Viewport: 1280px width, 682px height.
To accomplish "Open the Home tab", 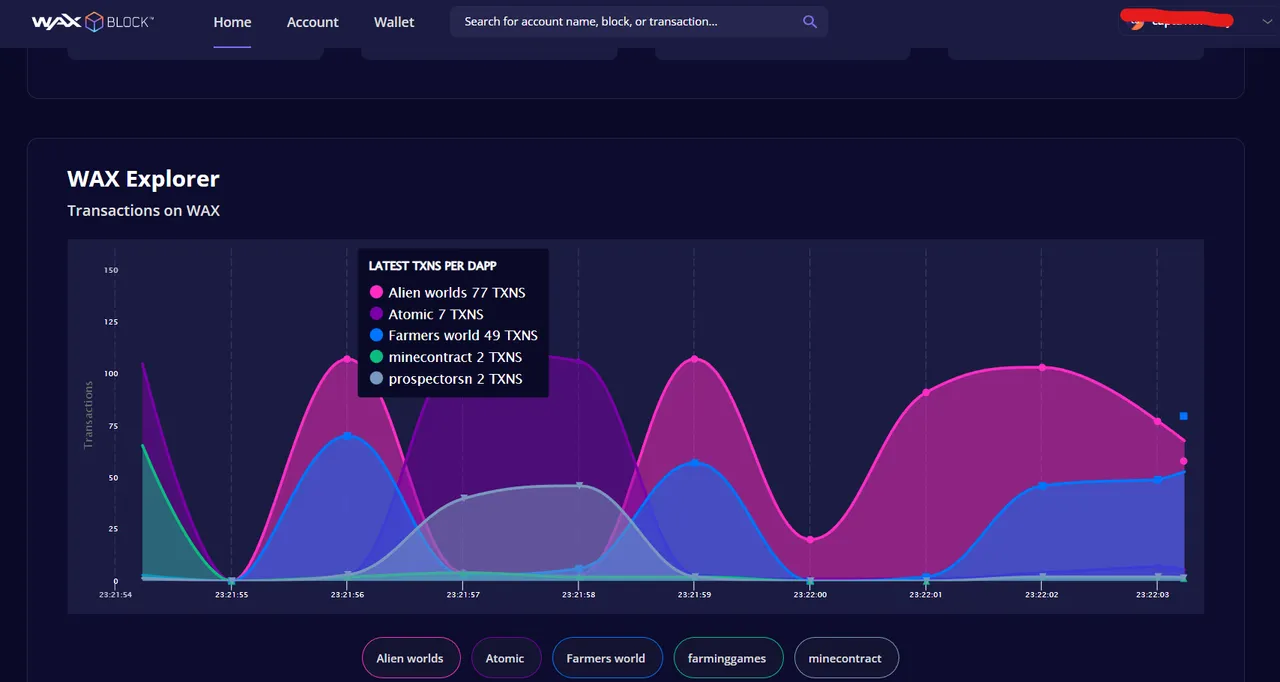I will tap(232, 22).
